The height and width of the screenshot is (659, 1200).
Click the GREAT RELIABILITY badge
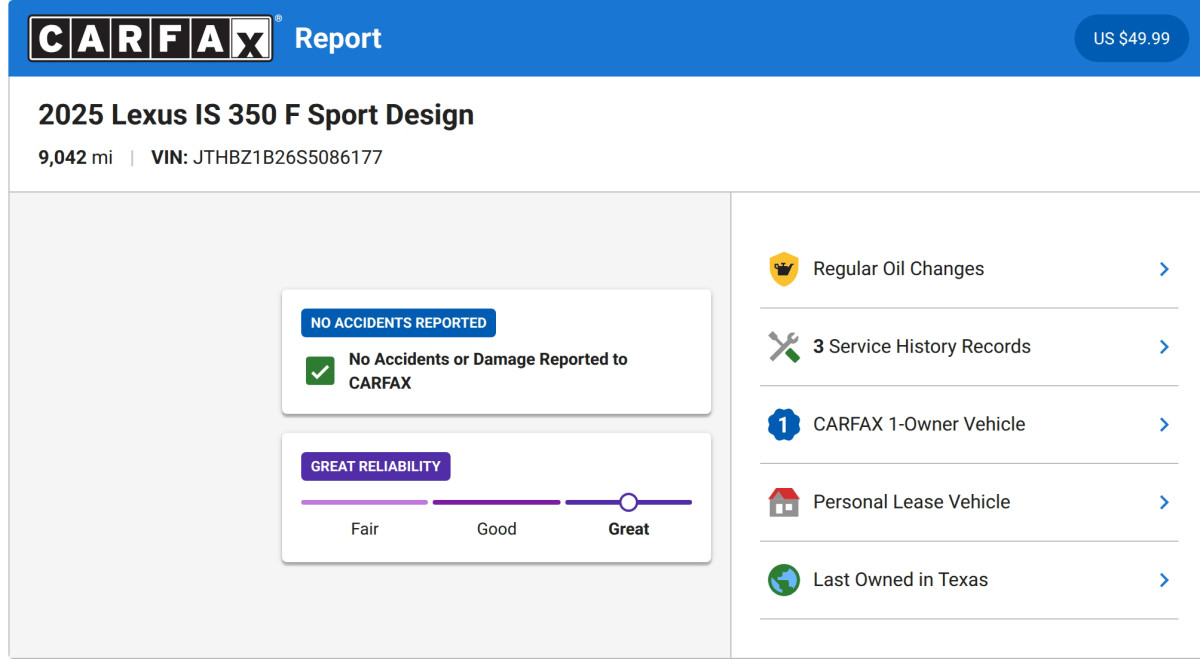click(x=375, y=466)
